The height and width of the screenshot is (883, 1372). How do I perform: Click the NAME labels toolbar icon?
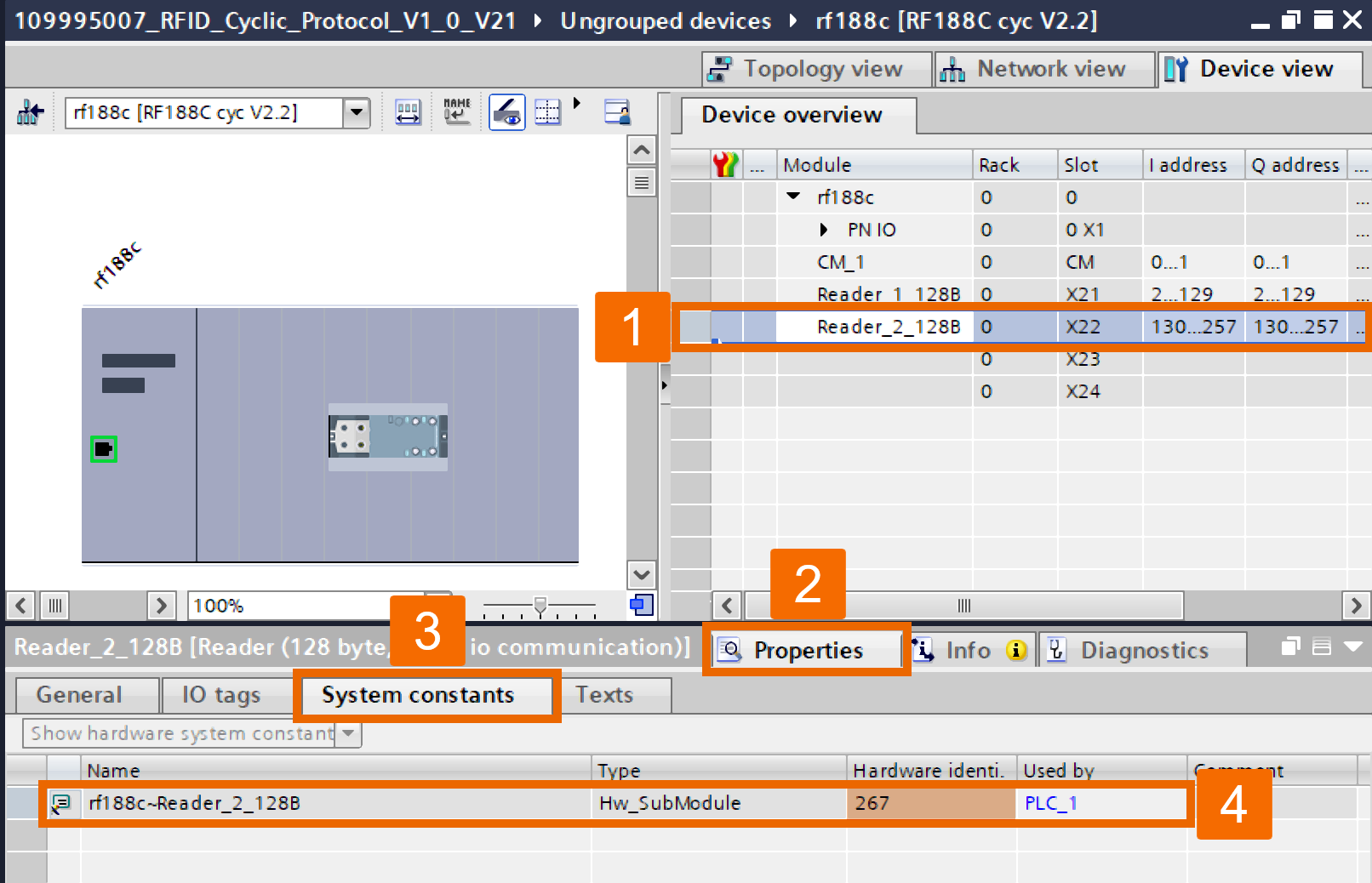(457, 112)
